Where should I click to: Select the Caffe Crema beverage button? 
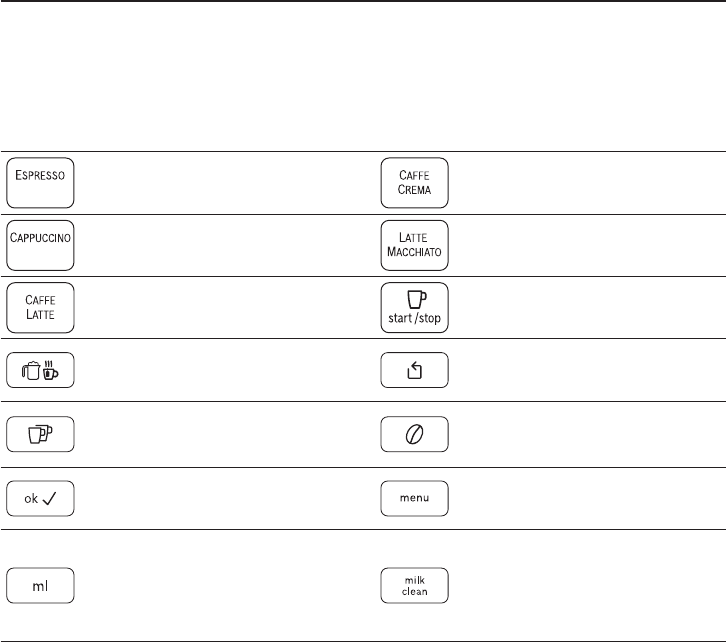click(x=416, y=182)
